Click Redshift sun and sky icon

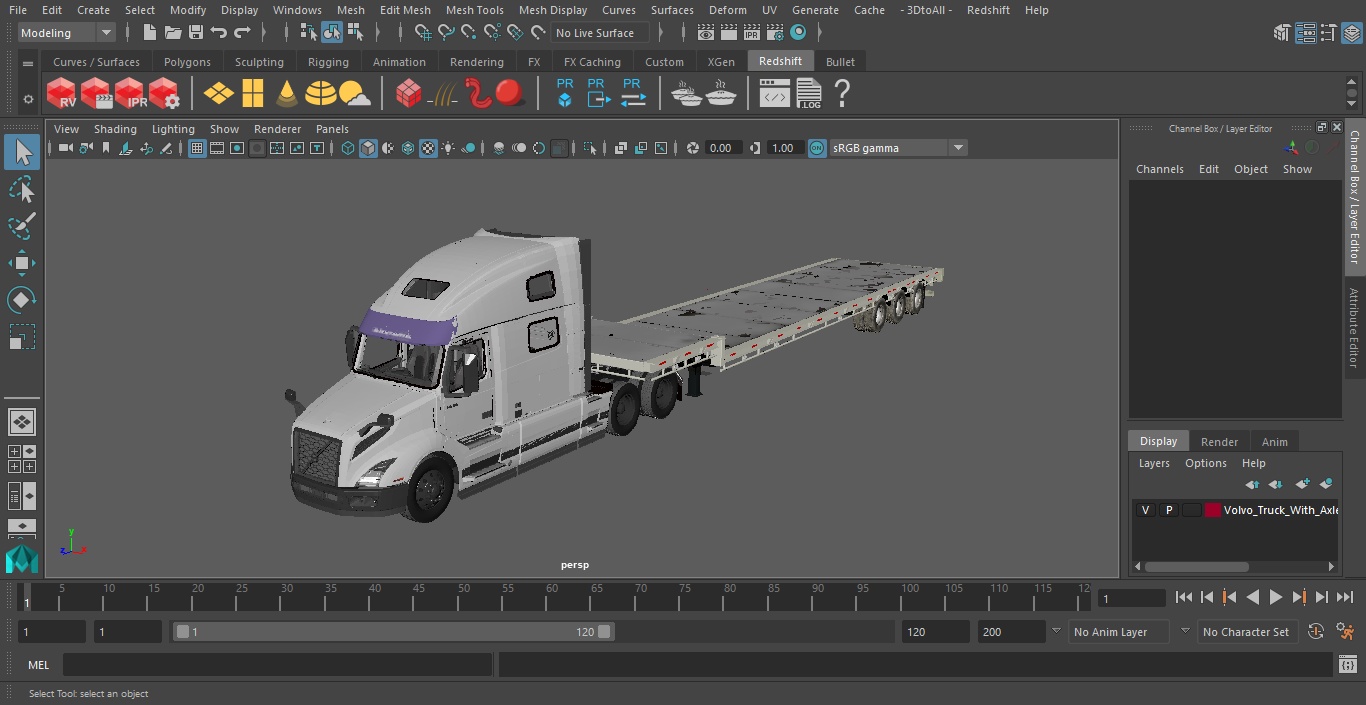pos(355,94)
